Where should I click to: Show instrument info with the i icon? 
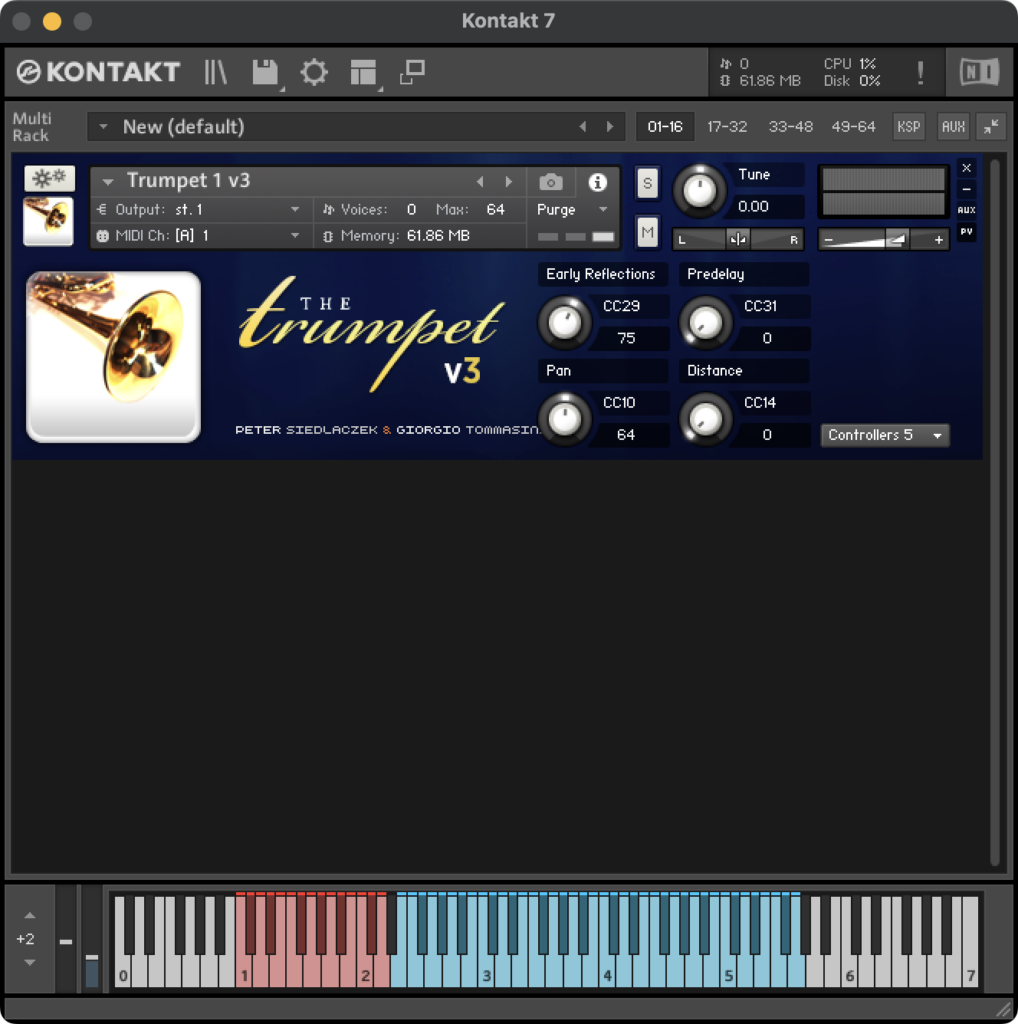pyautogui.click(x=597, y=182)
